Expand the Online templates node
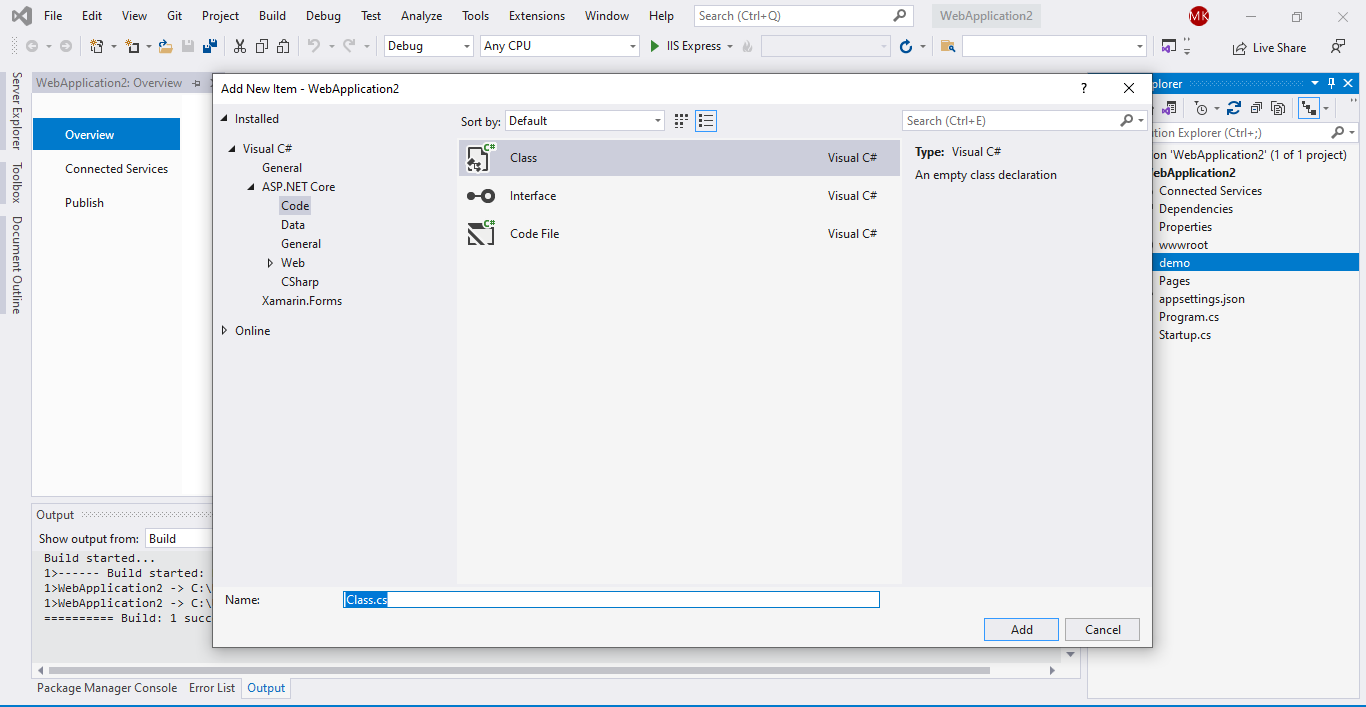 [x=224, y=330]
